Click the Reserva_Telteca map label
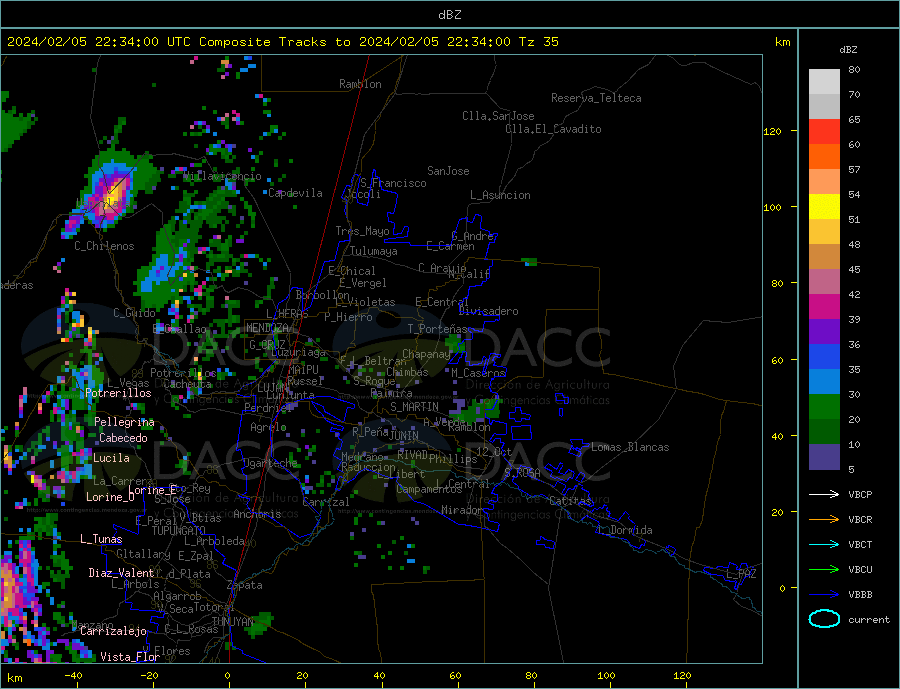900x689 pixels. tap(596, 98)
